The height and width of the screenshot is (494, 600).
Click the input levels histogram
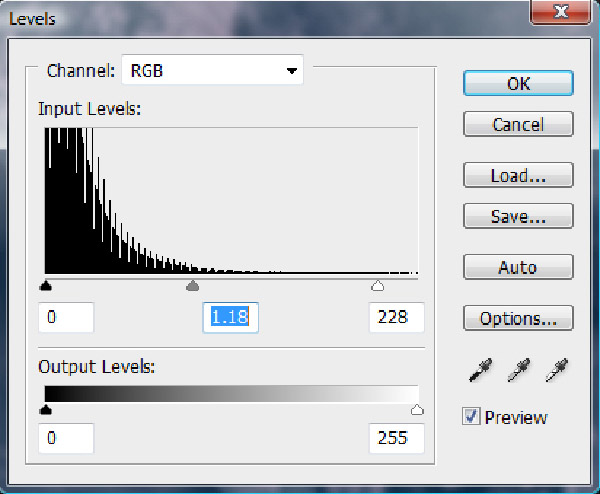pos(232,201)
